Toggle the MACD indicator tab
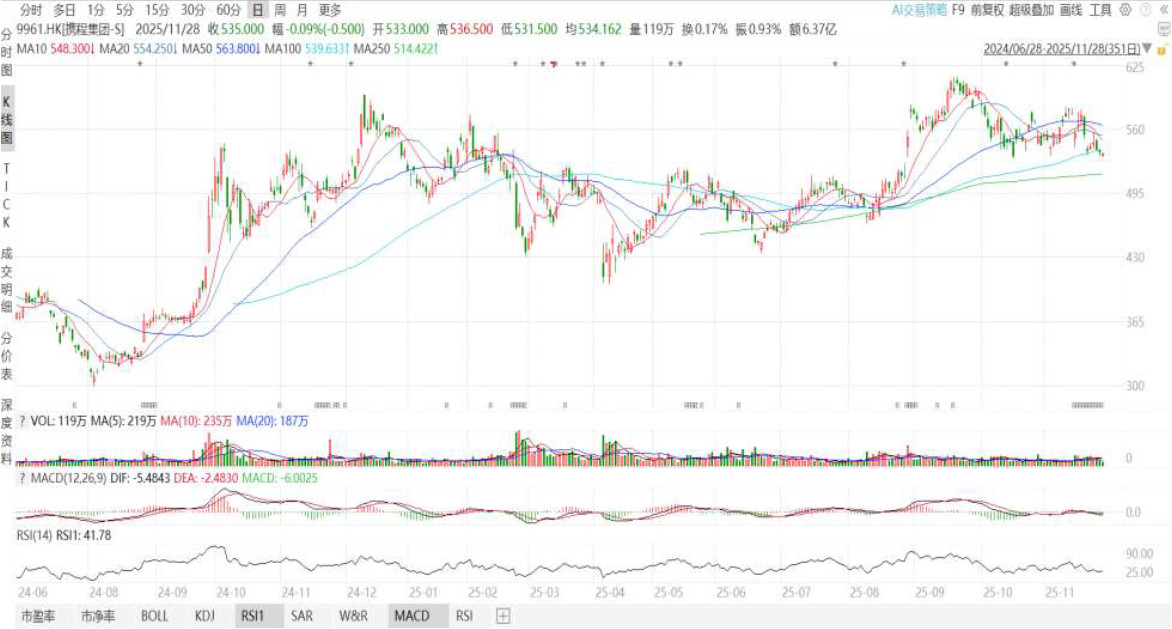The height and width of the screenshot is (629, 1172). [x=411, y=615]
